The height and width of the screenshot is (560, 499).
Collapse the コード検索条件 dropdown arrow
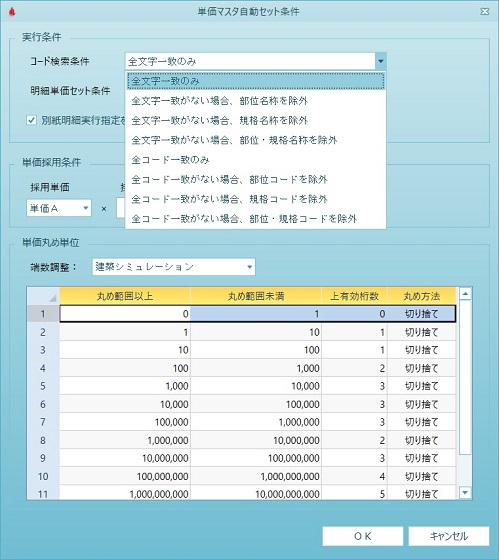381,61
